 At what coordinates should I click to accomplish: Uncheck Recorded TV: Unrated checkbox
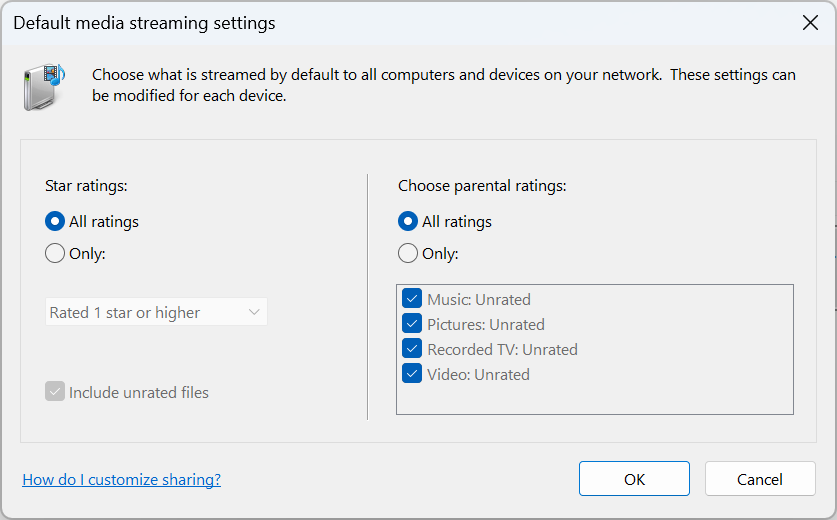412,349
